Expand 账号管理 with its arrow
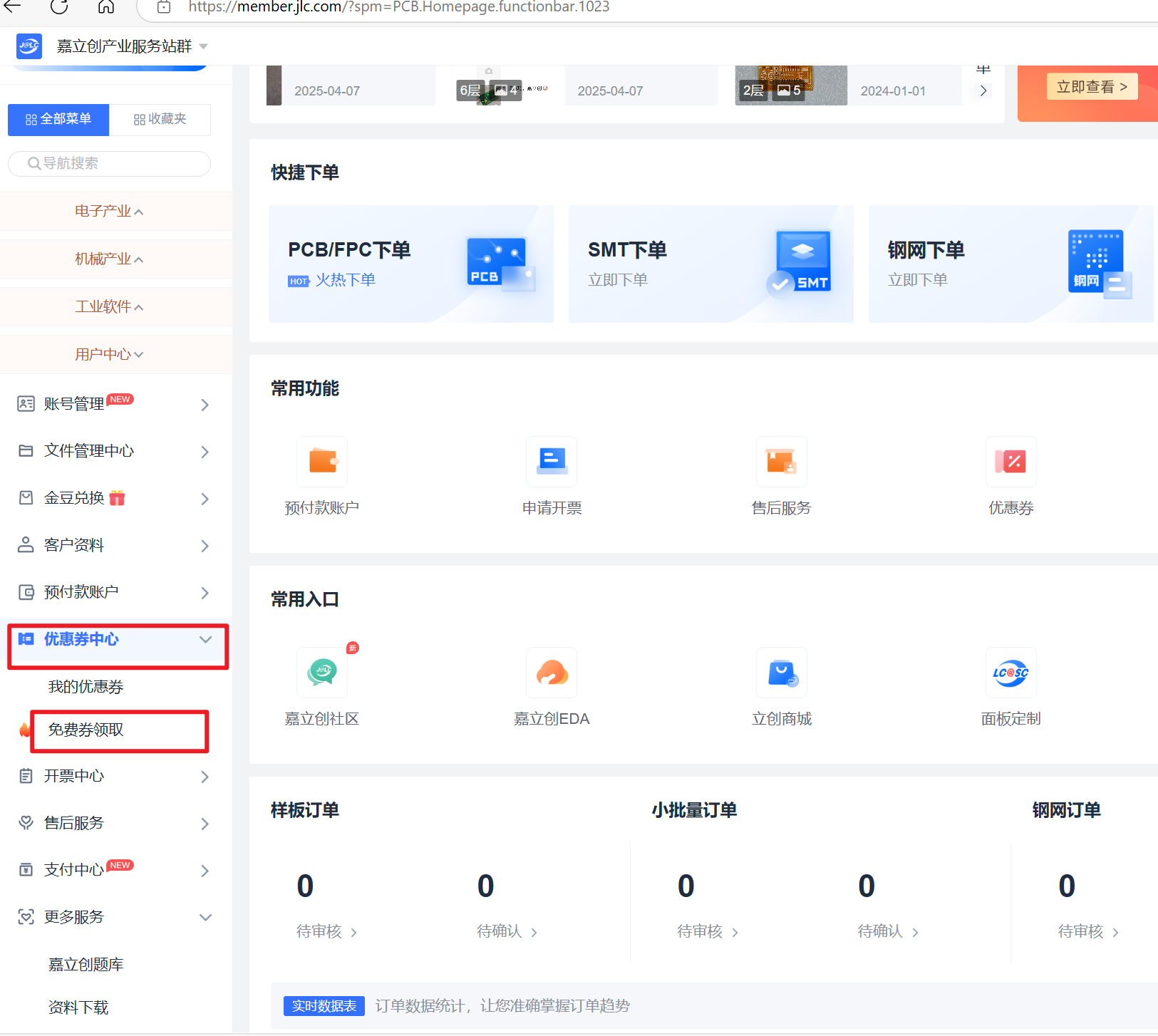Screen dimensions: 1158x1036 (x=205, y=405)
